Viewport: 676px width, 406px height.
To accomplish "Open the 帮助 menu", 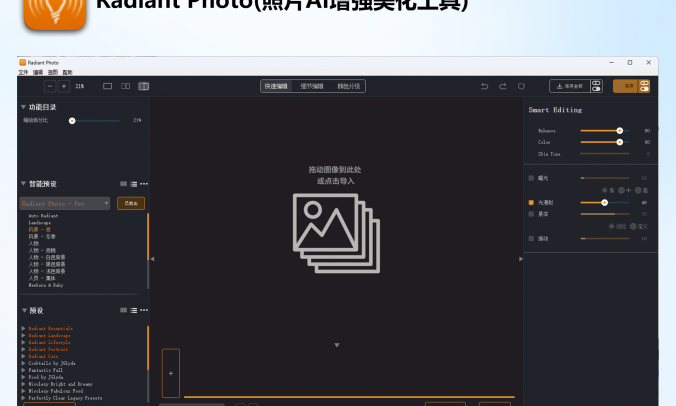I will coord(67,72).
